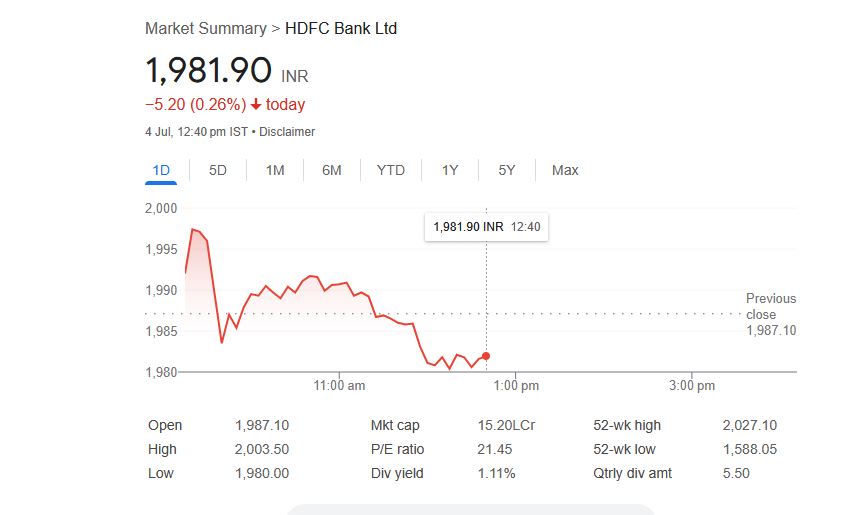Open the Max time range tab
This screenshot has width=846, height=515.
565,170
